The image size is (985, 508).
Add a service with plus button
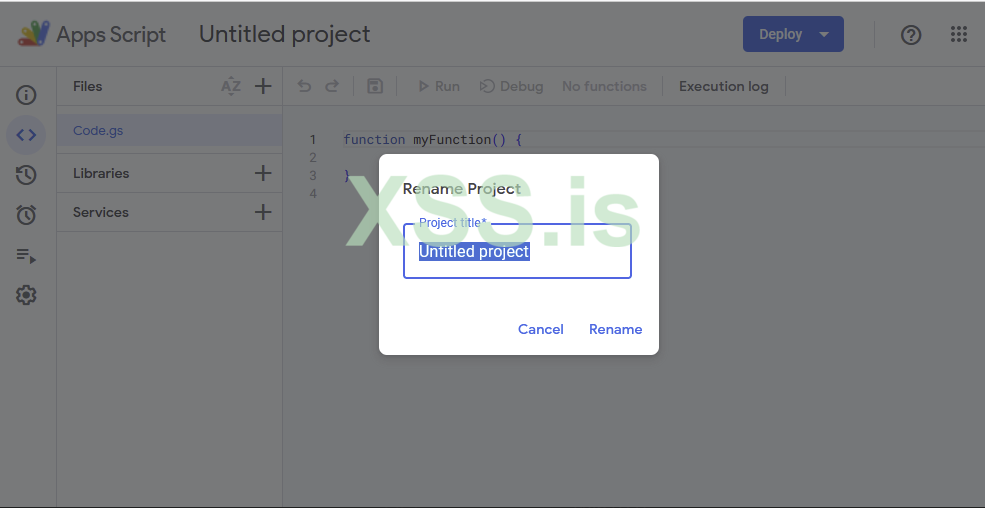(263, 212)
